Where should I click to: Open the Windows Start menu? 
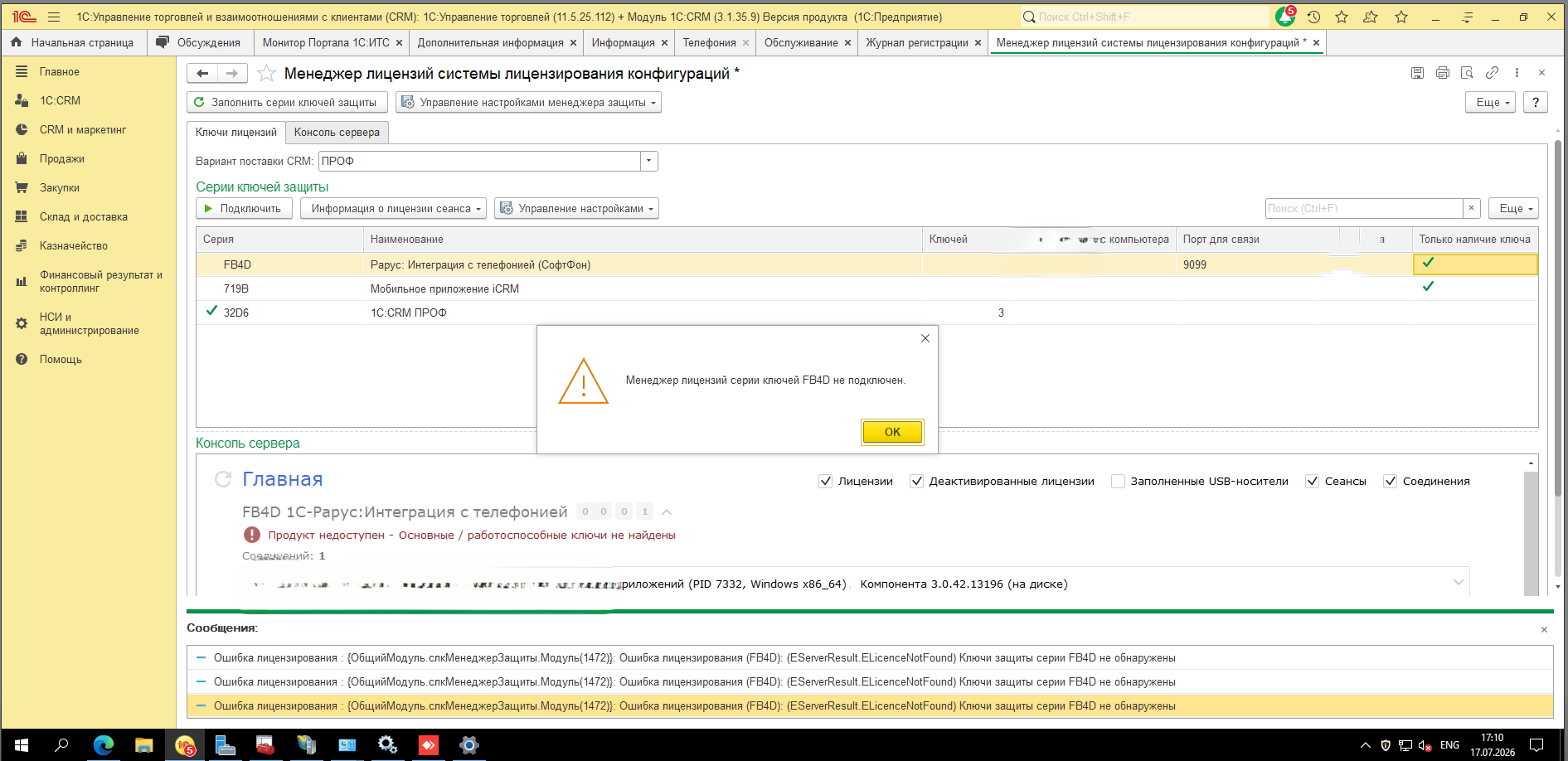click(21, 745)
